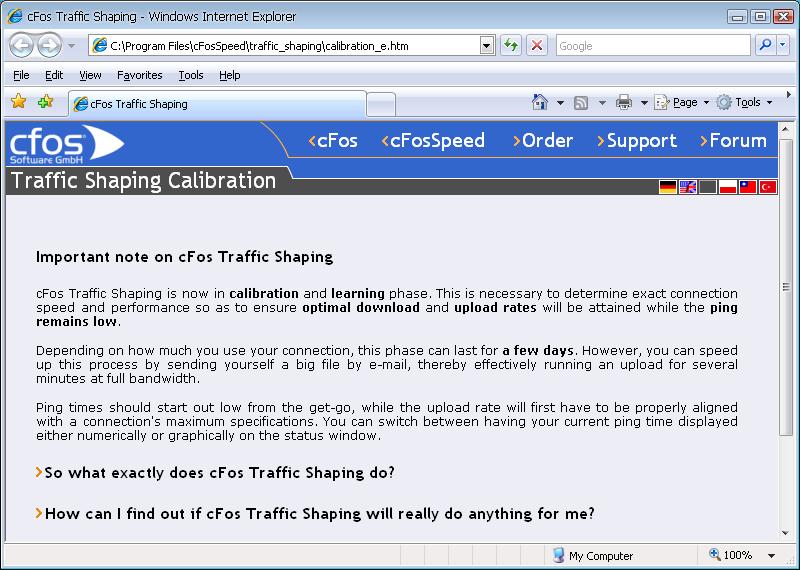The height and width of the screenshot is (570, 800).
Task: Select the cFos Traffic Shaping tab
Action: tap(217, 104)
